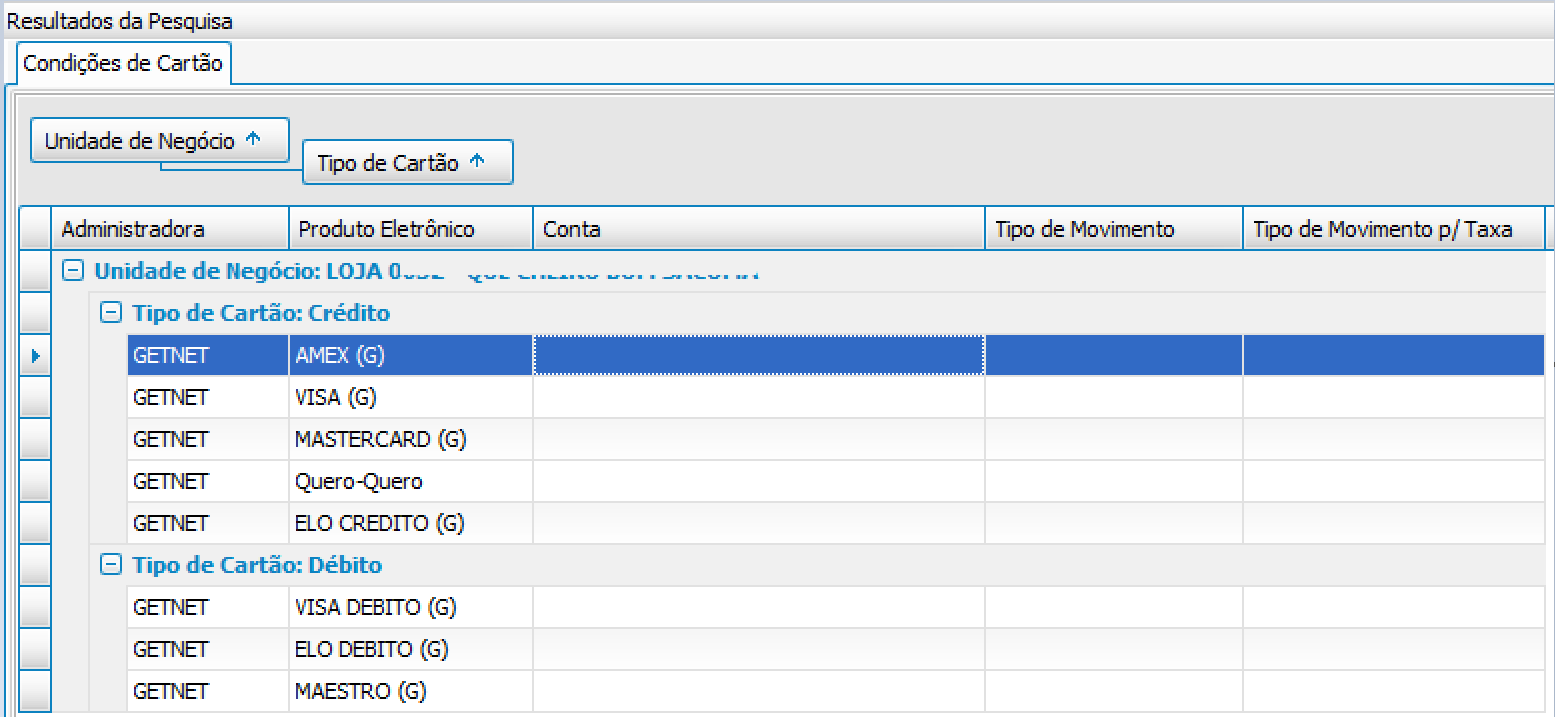Click GETNET cell in the VISA (G) row
The width and height of the screenshot is (1555, 717).
[x=208, y=397]
